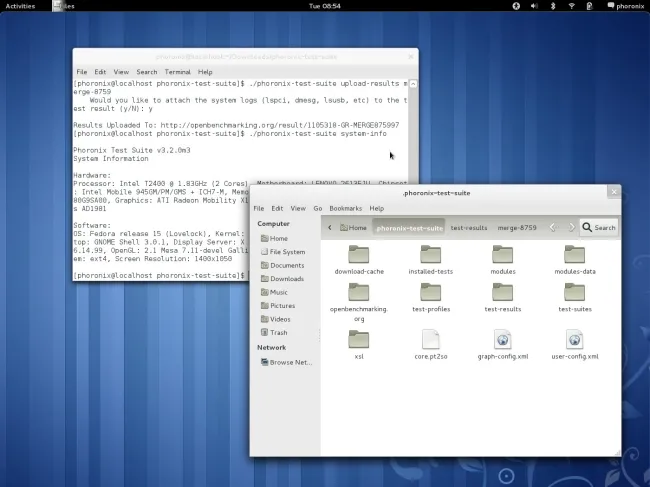Open the file manager Edit menu
The image size is (650, 487).
[x=277, y=208]
